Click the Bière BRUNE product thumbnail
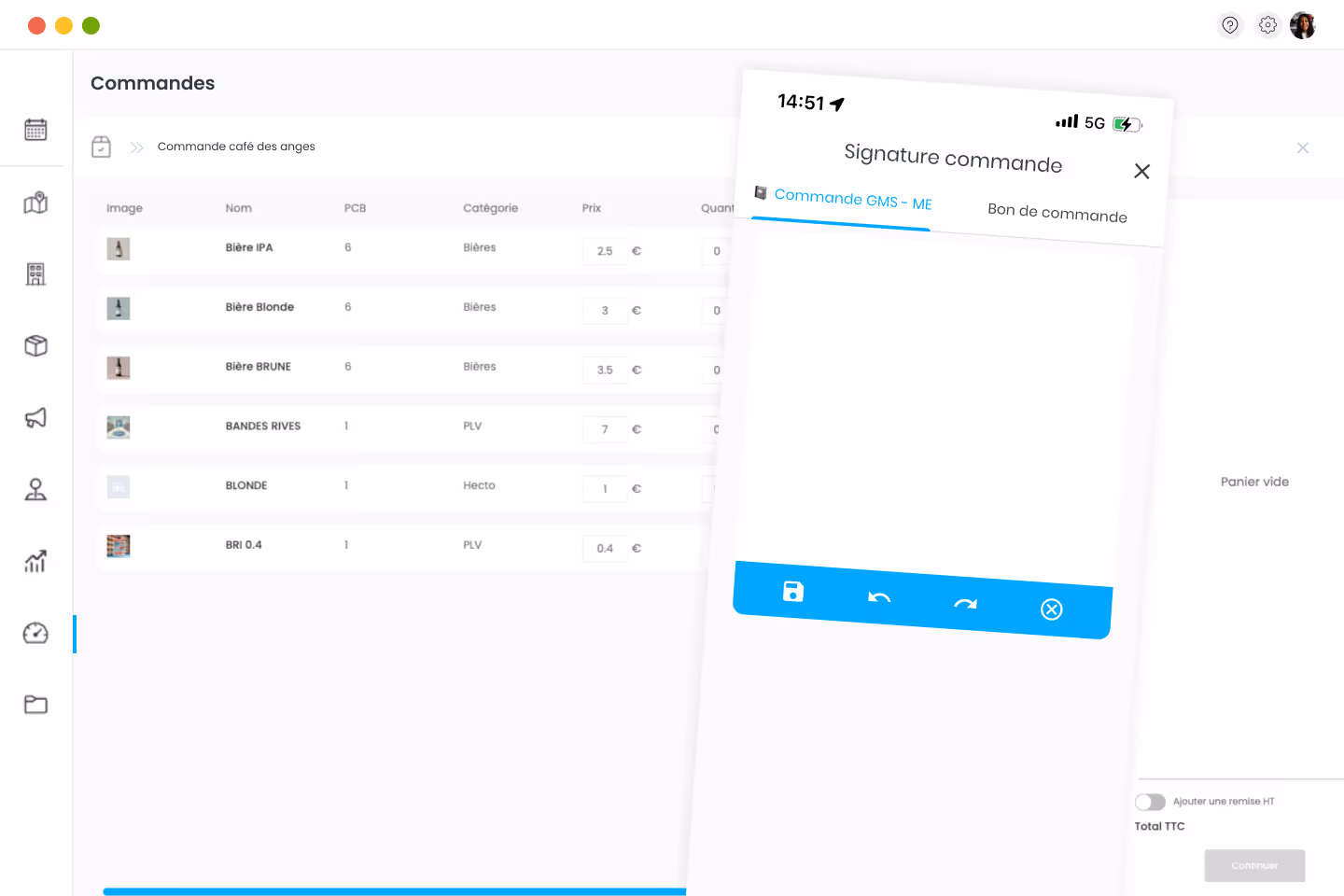The width and height of the screenshot is (1344, 896). click(119, 368)
